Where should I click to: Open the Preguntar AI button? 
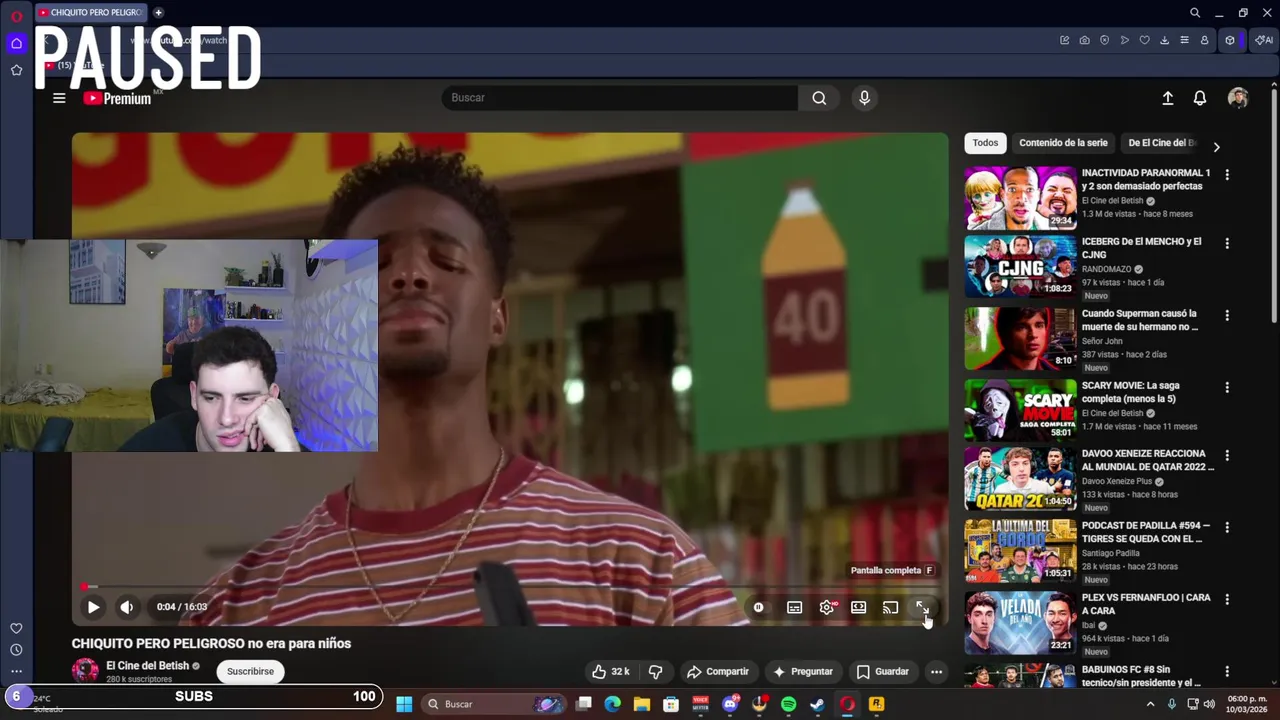point(803,672)
